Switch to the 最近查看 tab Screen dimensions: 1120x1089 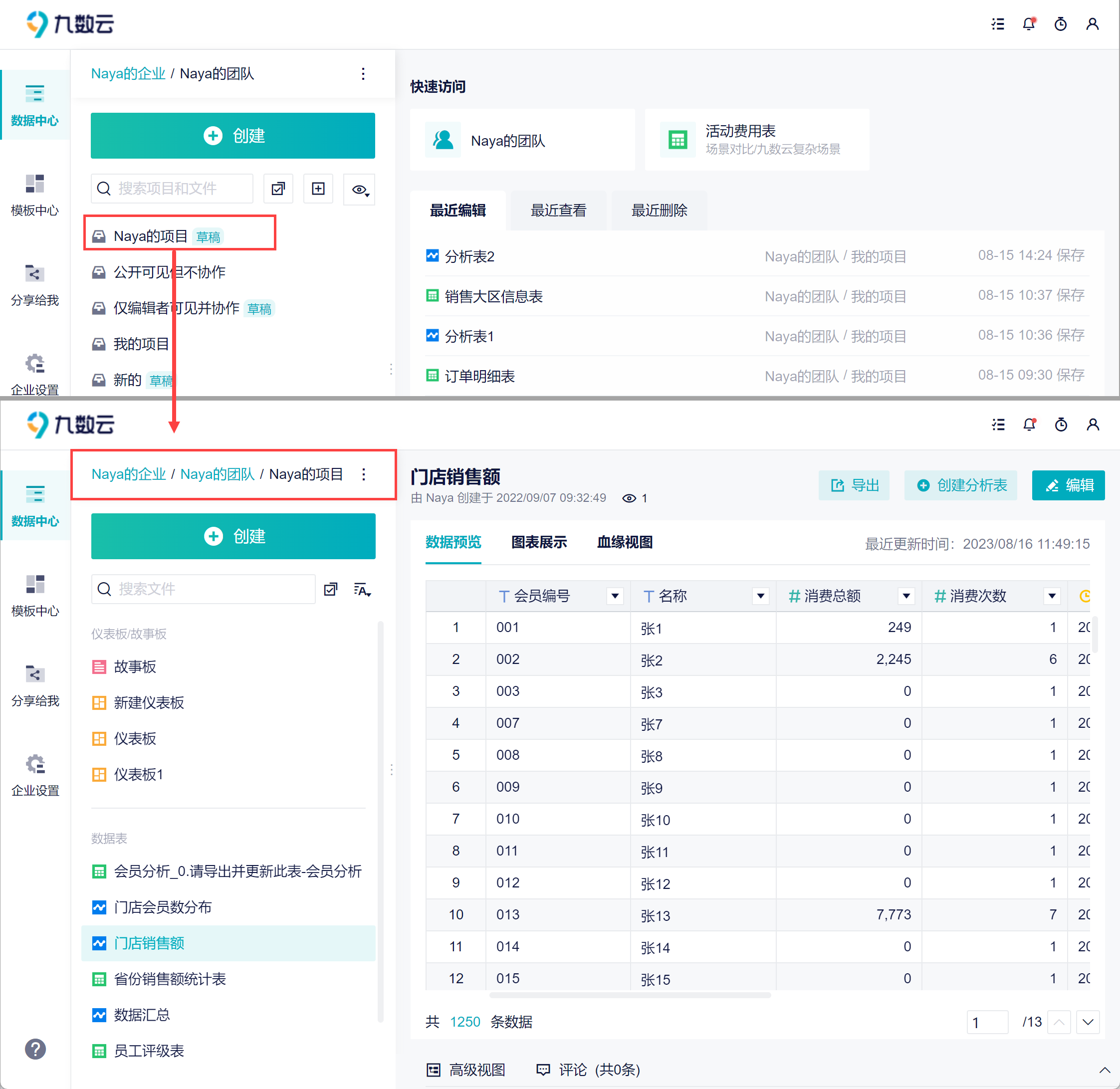click(x=558, y=211)
